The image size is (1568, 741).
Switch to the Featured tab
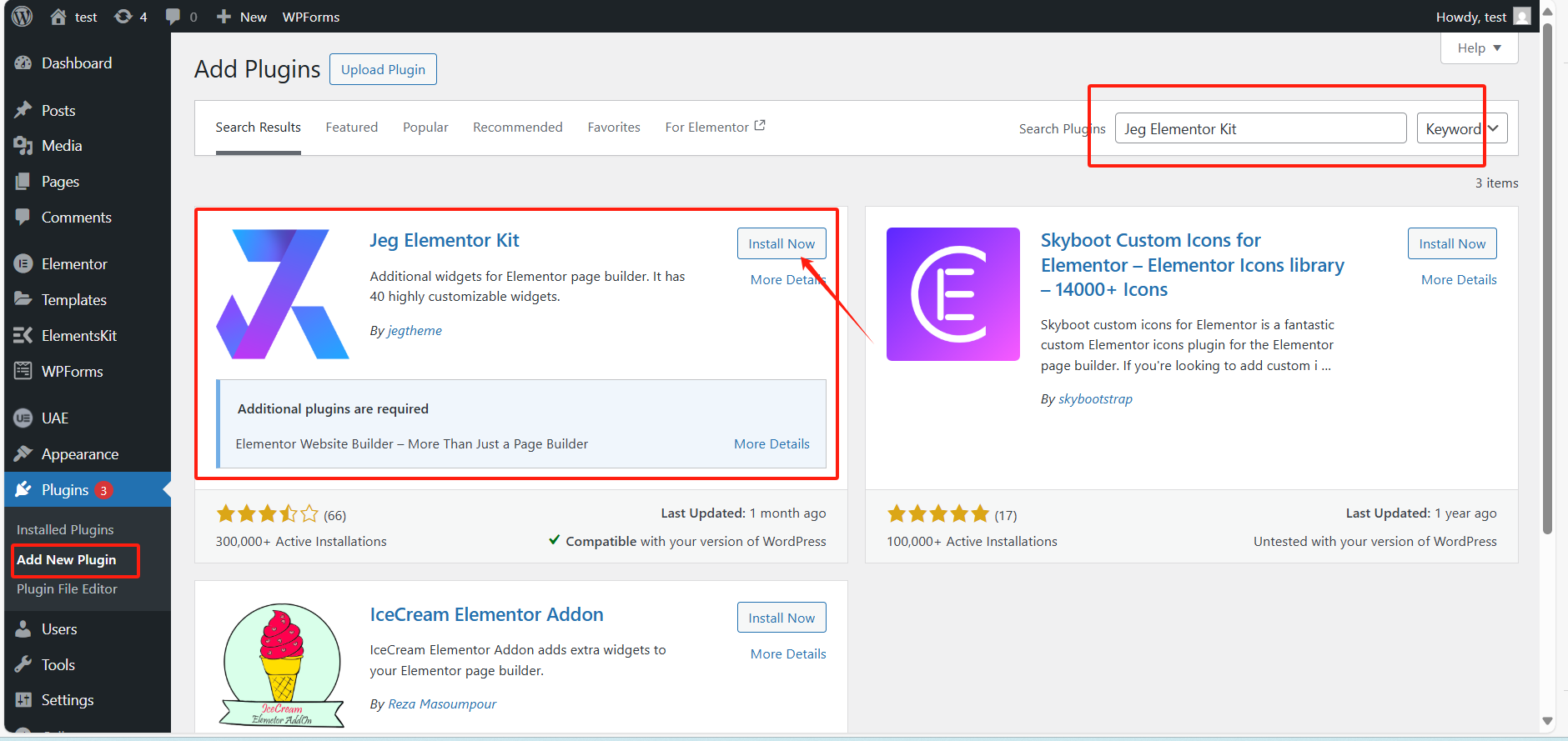351,128
